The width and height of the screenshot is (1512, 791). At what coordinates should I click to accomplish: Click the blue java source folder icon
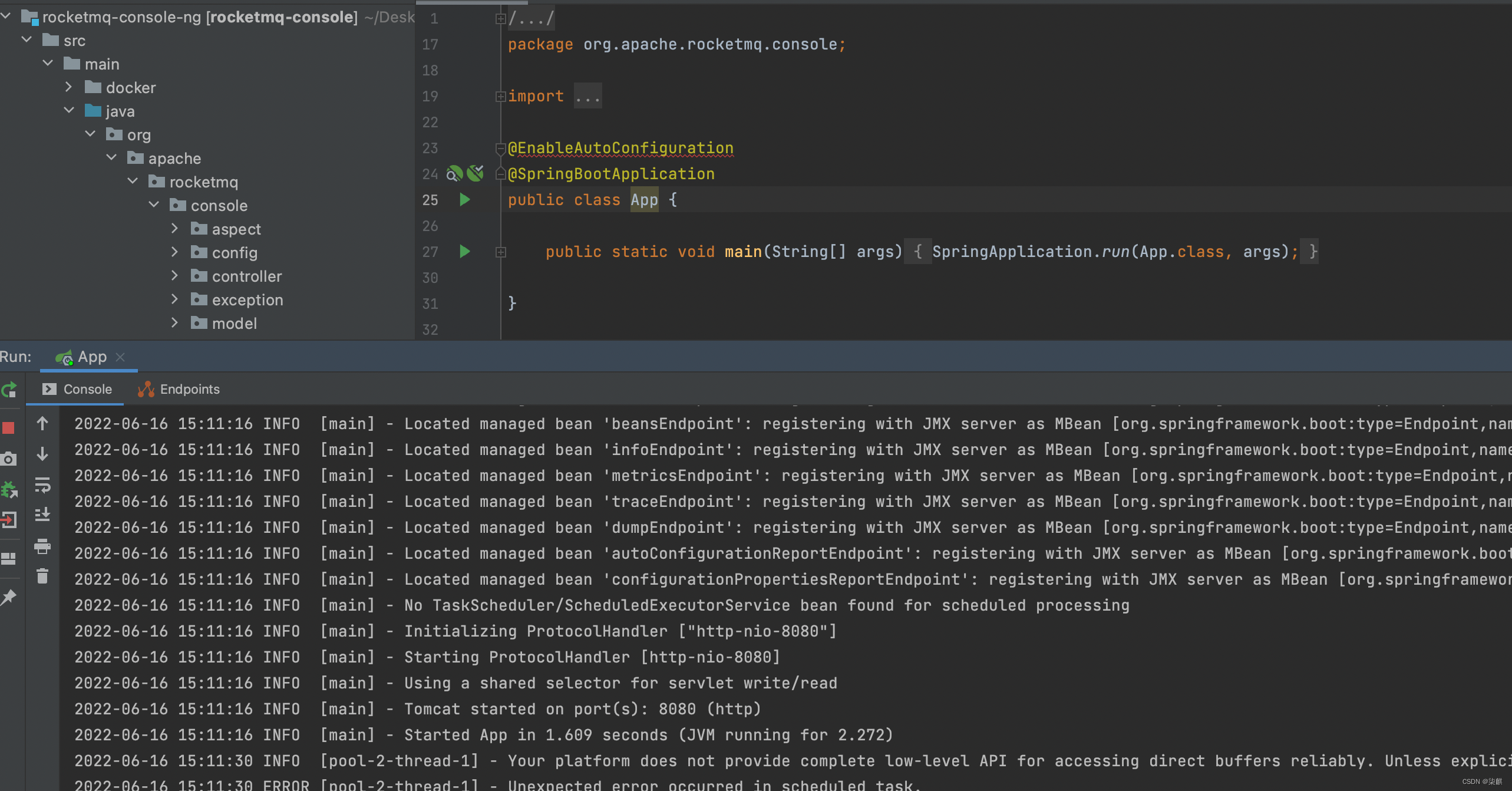pos(93,111)
